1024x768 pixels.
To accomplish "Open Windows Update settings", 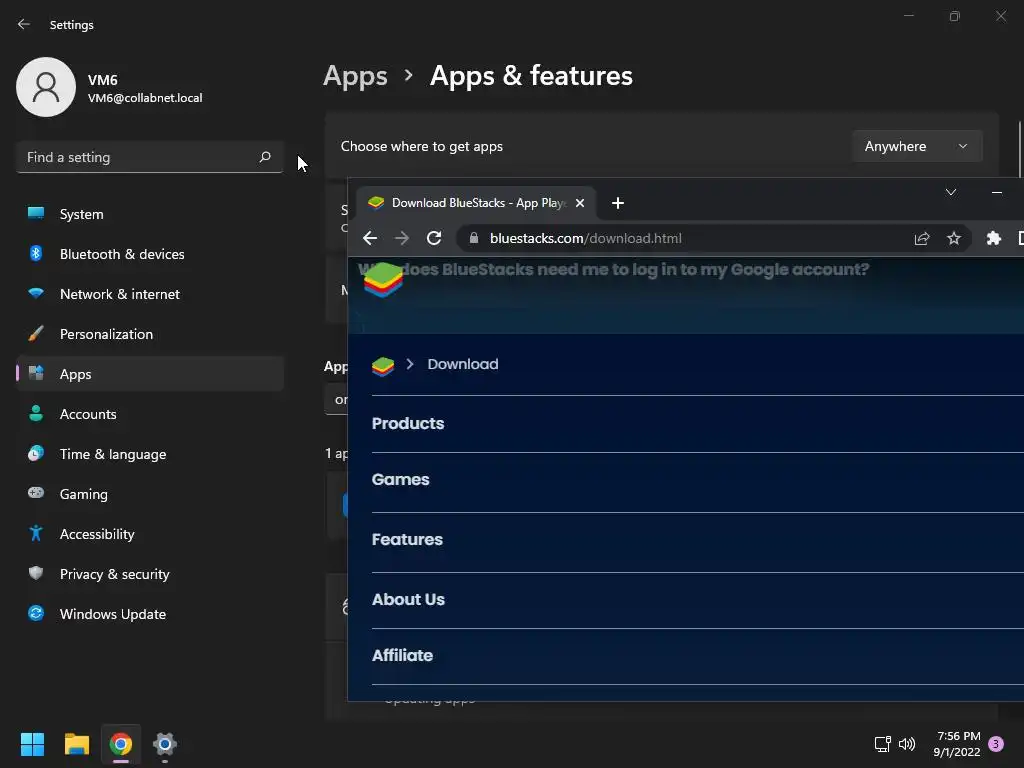I will coord(150,614).
